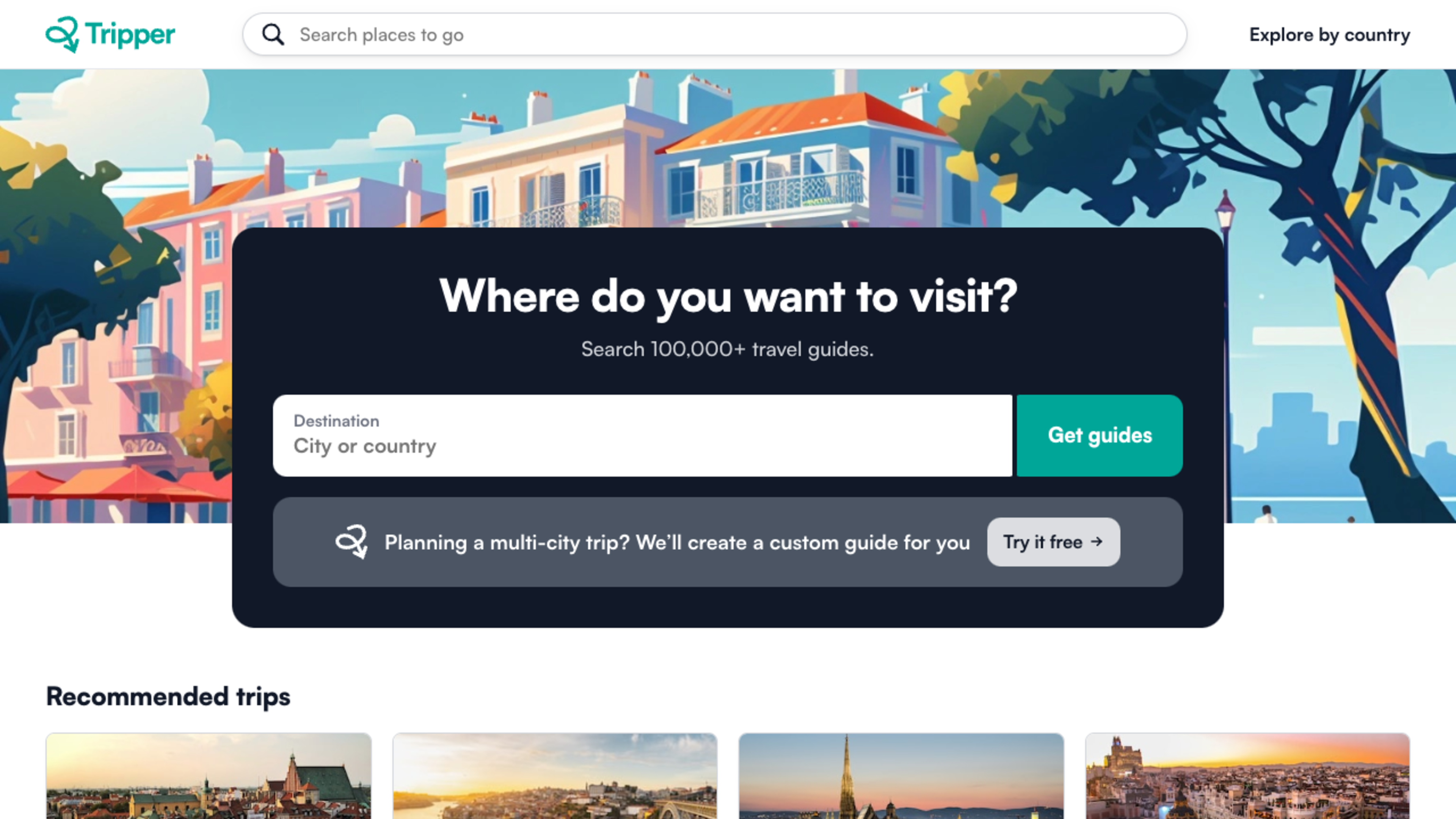Screen dimensions: 1456x819
Task: Open the third recommended trip with cathedral spire
Action: pos(901,776)
